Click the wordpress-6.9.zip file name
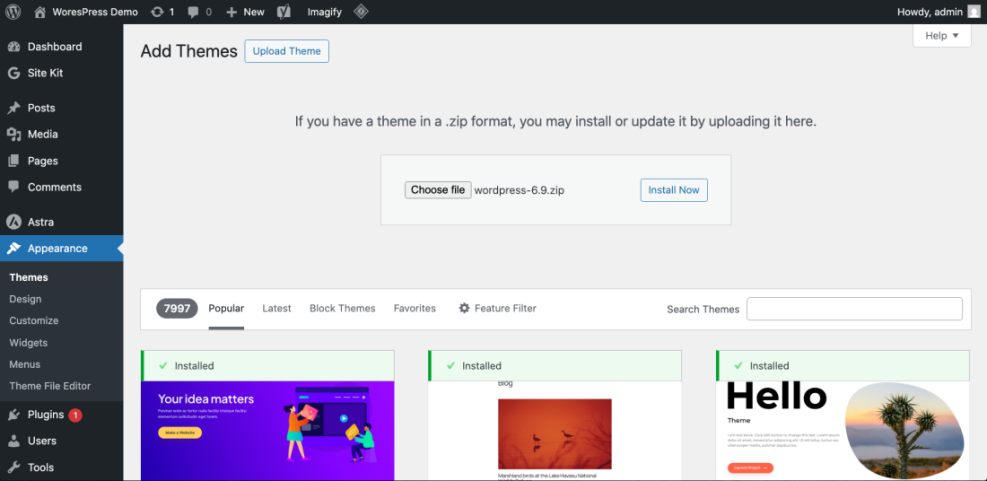This screenshot has width=987, height=481. click(519, 190)
